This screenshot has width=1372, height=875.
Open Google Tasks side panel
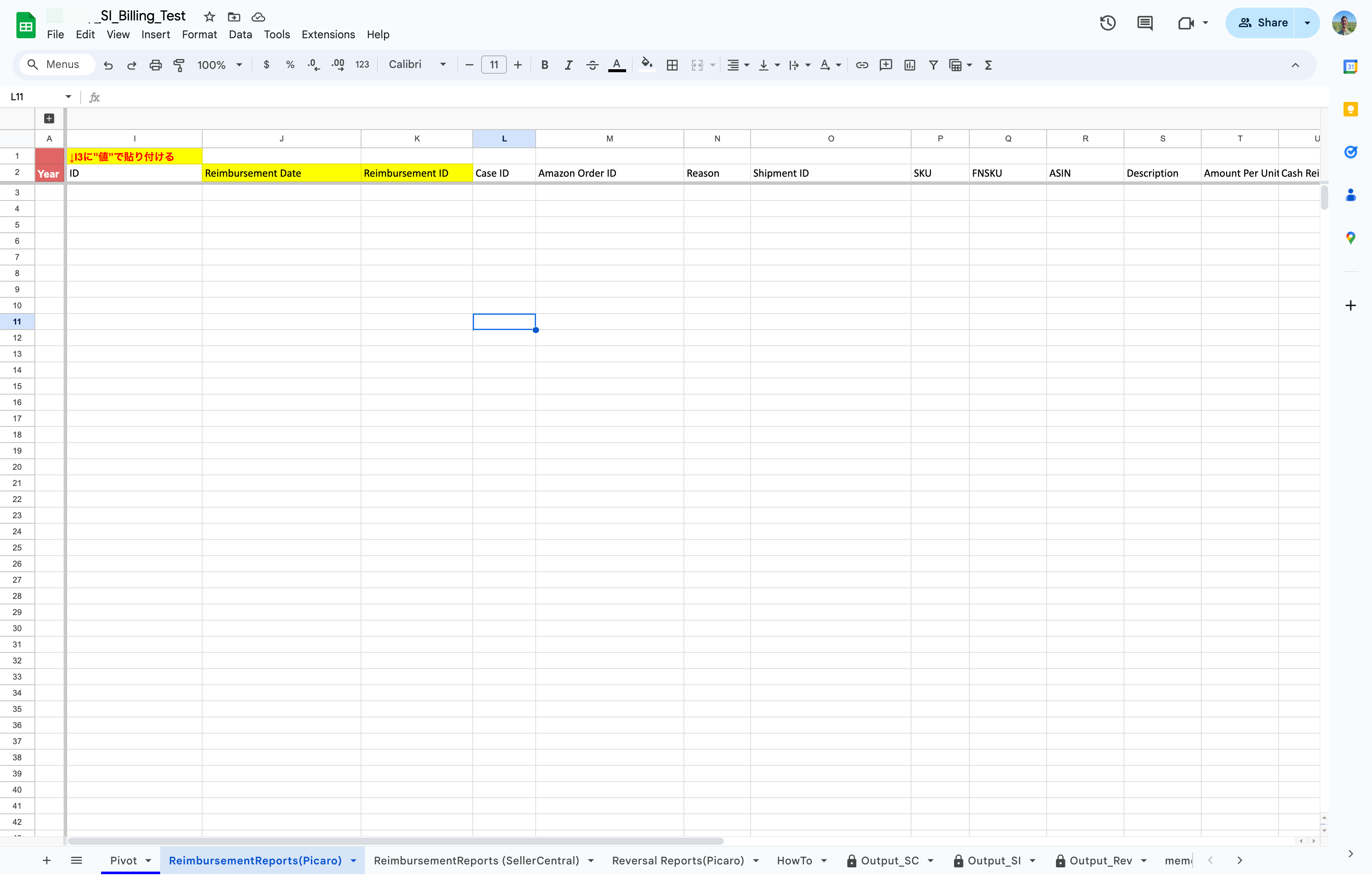click(x=1350, y=152)
